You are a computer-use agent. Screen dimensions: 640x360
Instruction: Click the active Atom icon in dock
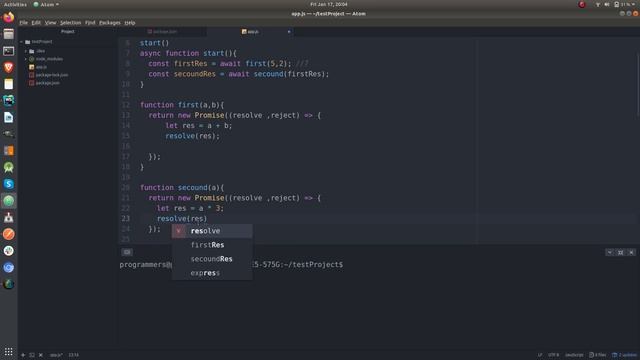[9, 201]
